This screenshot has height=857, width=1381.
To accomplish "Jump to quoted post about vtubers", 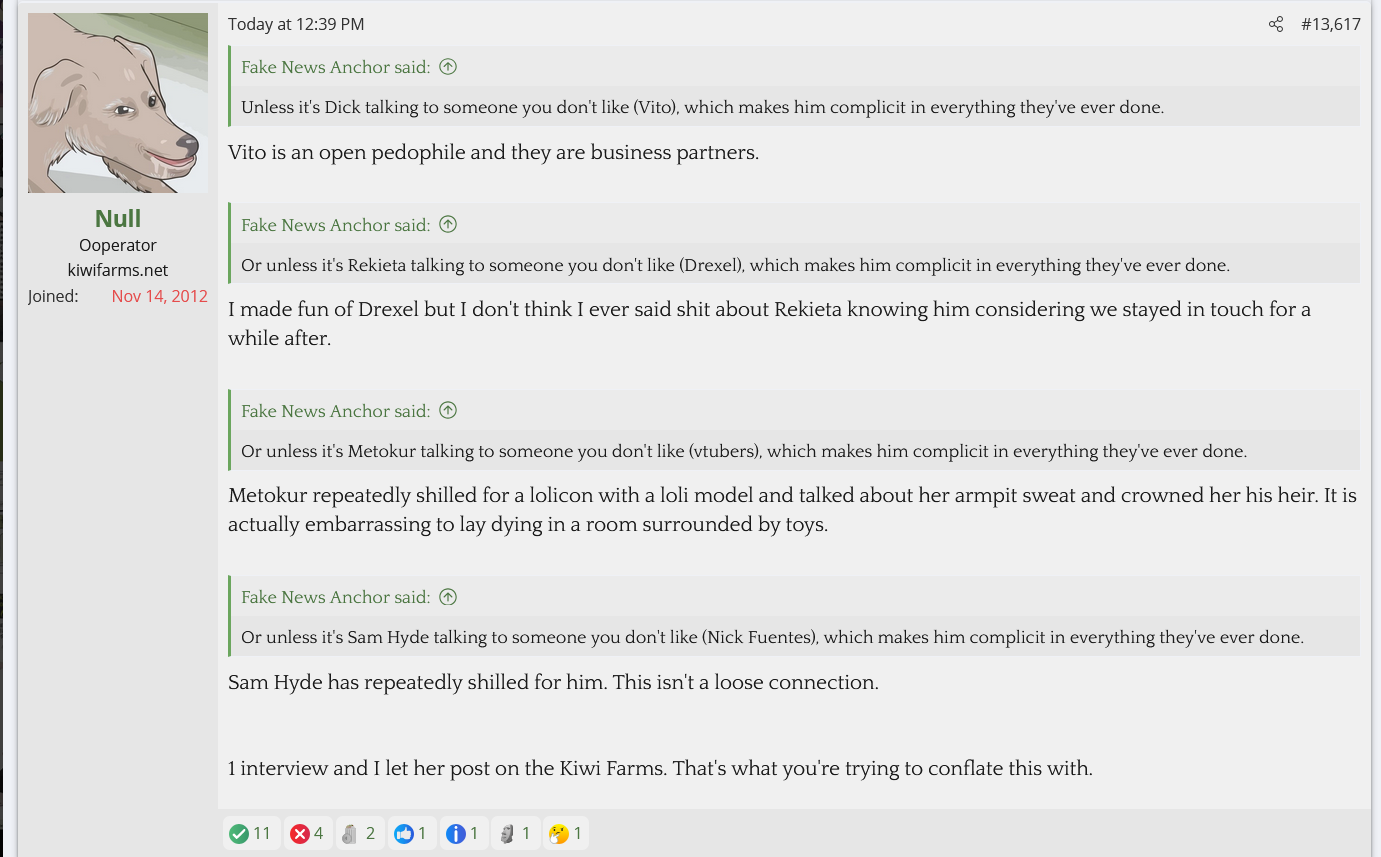I will click(448, 411).
